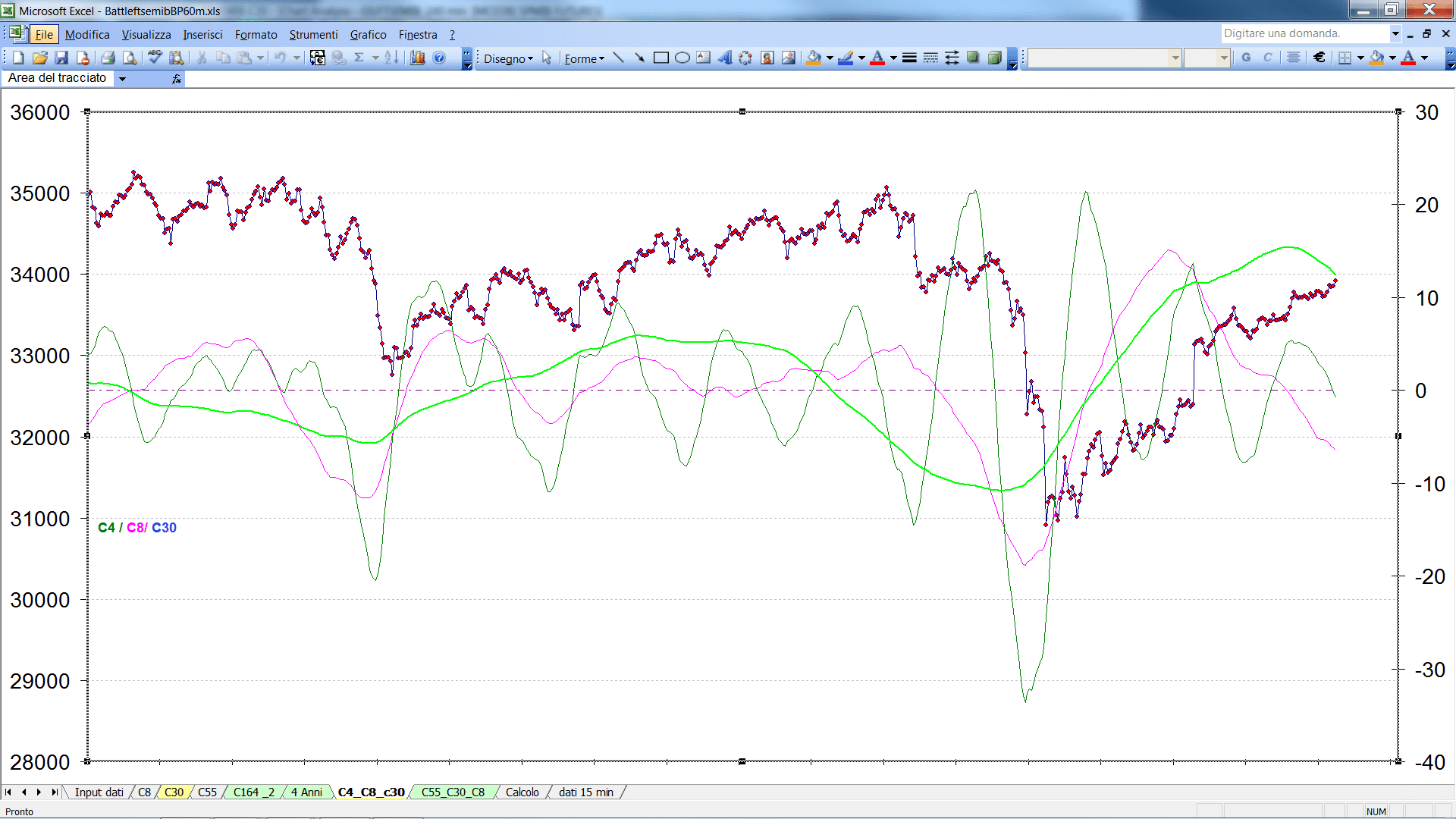
Task: Open the Modifica menu
Action: [x=87, y=35]
